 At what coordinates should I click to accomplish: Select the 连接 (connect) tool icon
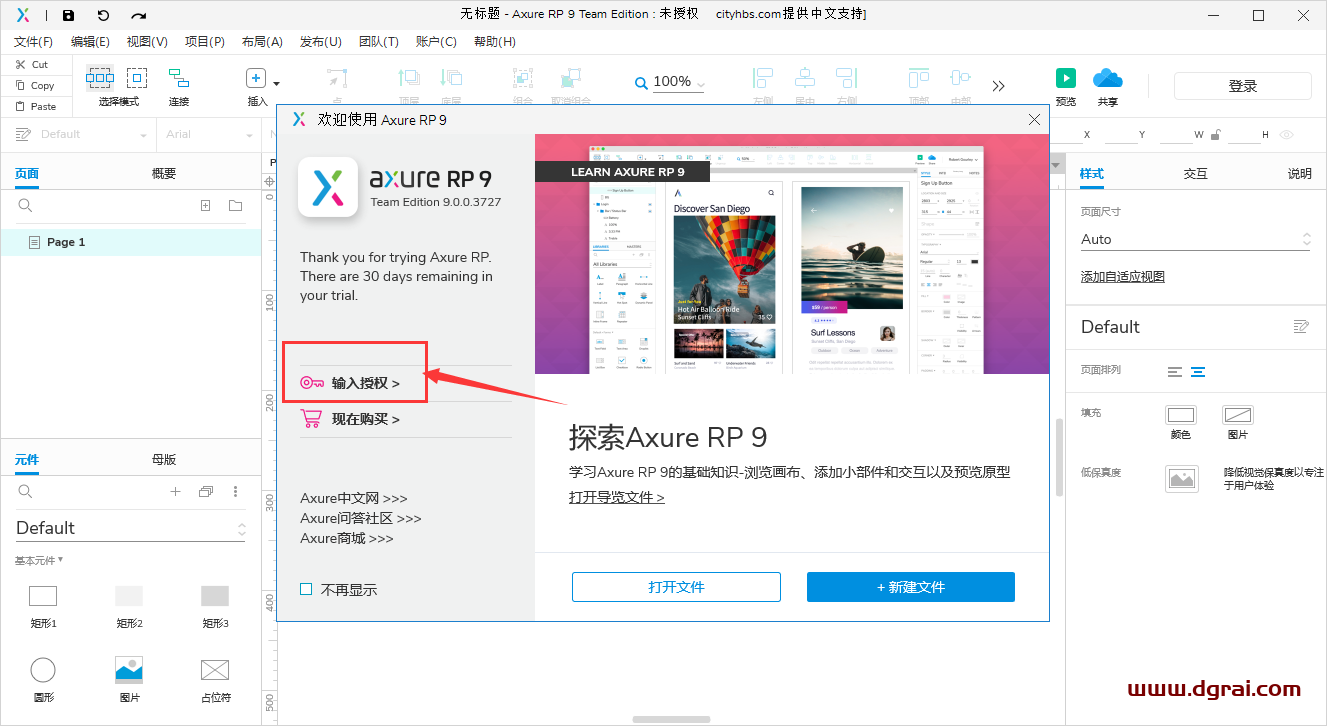pyautogui.click(x=178, y=78)
